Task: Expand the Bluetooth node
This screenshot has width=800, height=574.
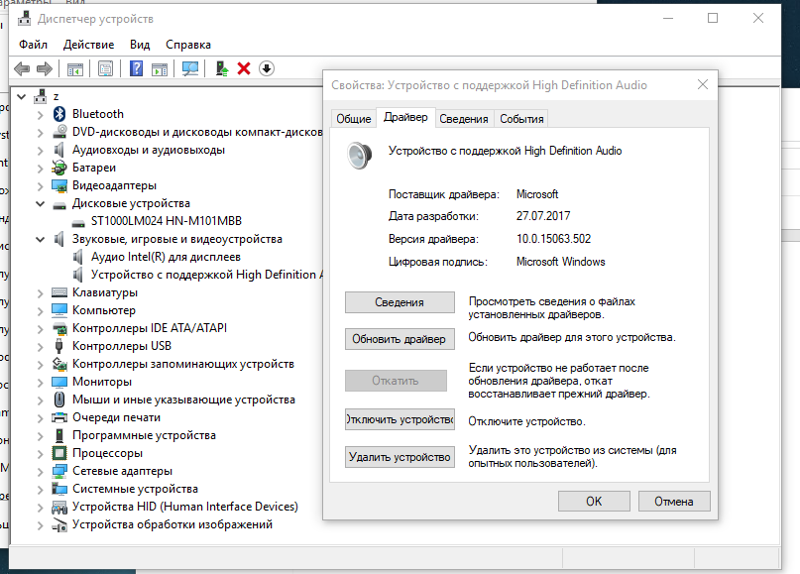Action: [x=40, y=115]
